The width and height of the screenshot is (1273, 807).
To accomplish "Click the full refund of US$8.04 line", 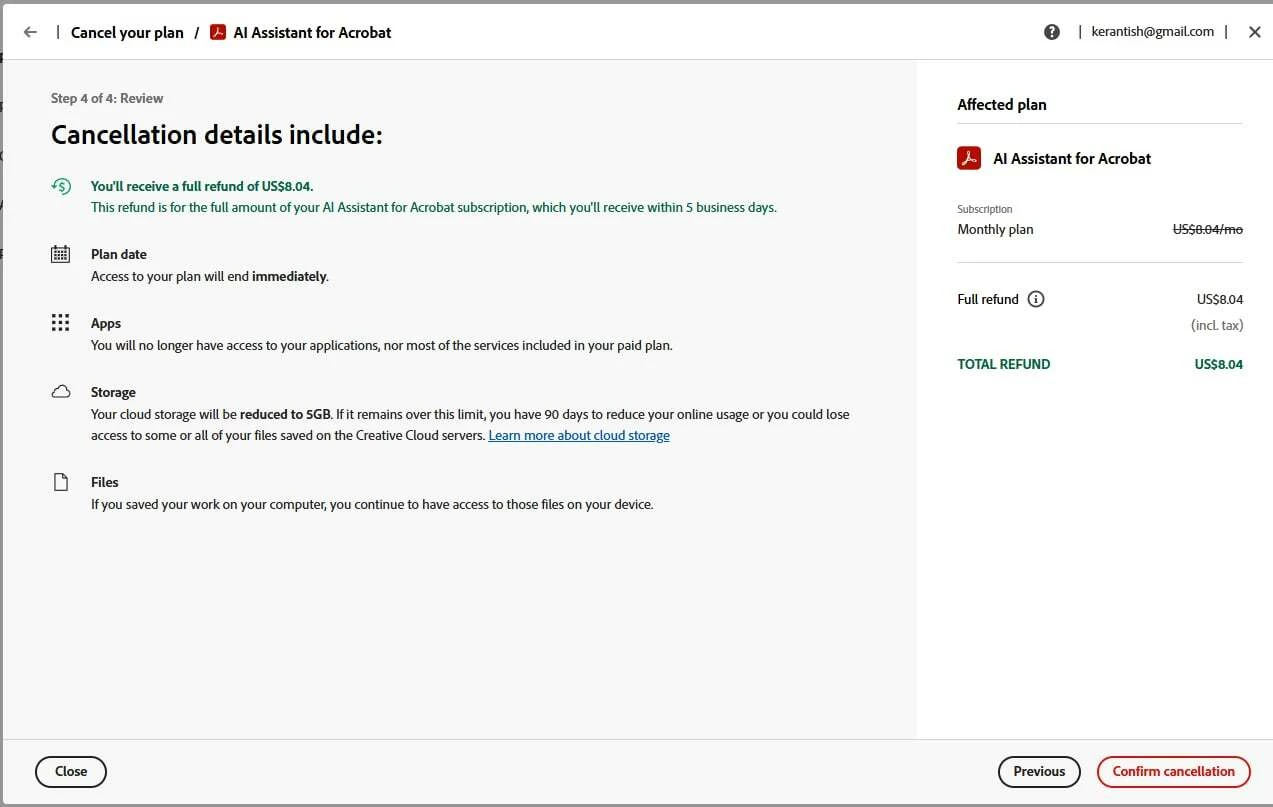I will coord(202,186).
